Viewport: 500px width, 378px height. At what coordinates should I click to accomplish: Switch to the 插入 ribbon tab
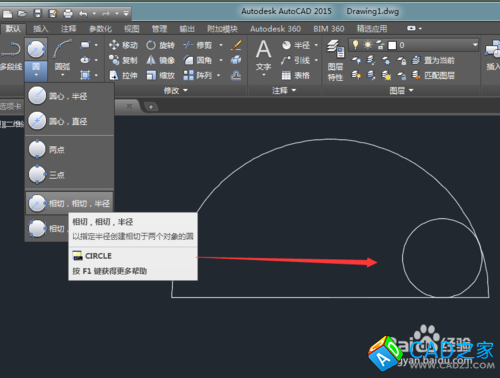(x=41, y=29)
